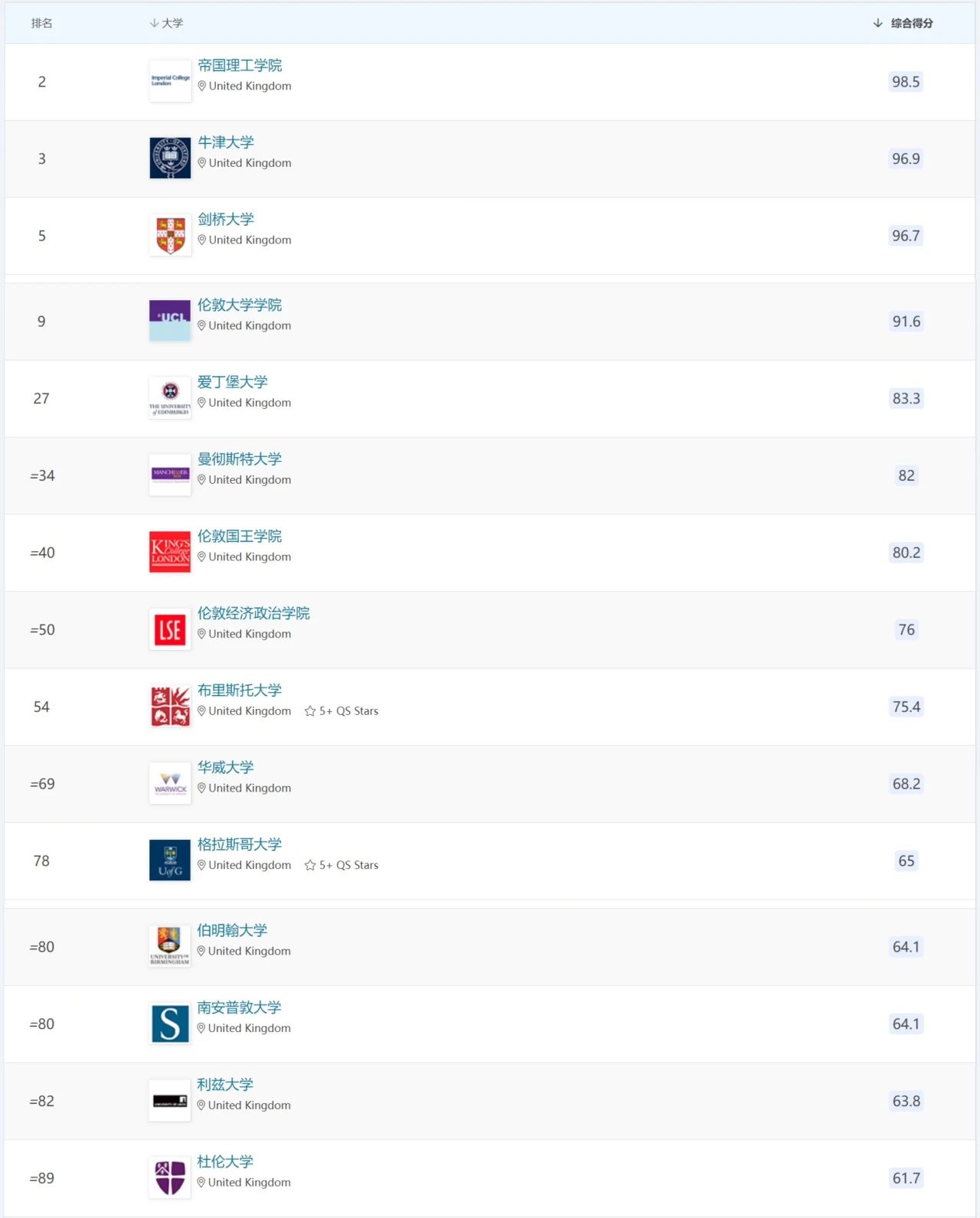This screenshot has width=980, height=1218.
Task: Open the 帝国理工学院 link
Action: [x=240, y=65]
